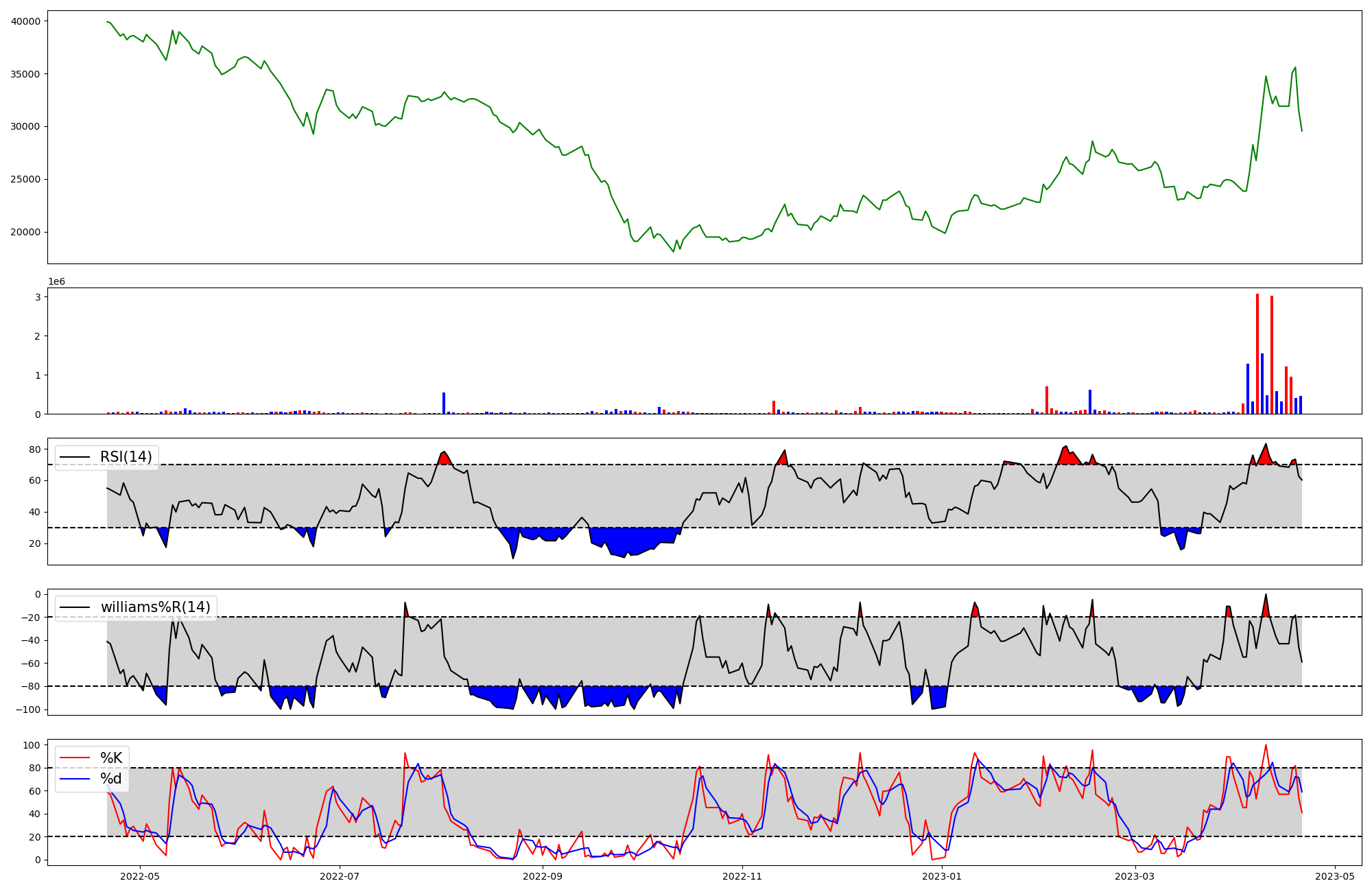1372x892 pixels.
Task: Click the blue %d legend line swatch
Action: (x=75, y=779)
